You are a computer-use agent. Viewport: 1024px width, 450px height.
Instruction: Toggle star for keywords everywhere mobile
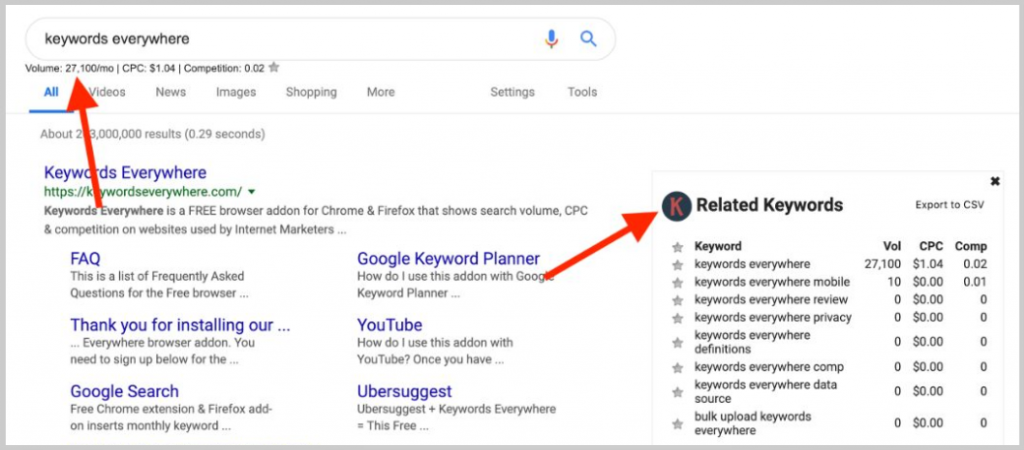click(678, 283)
